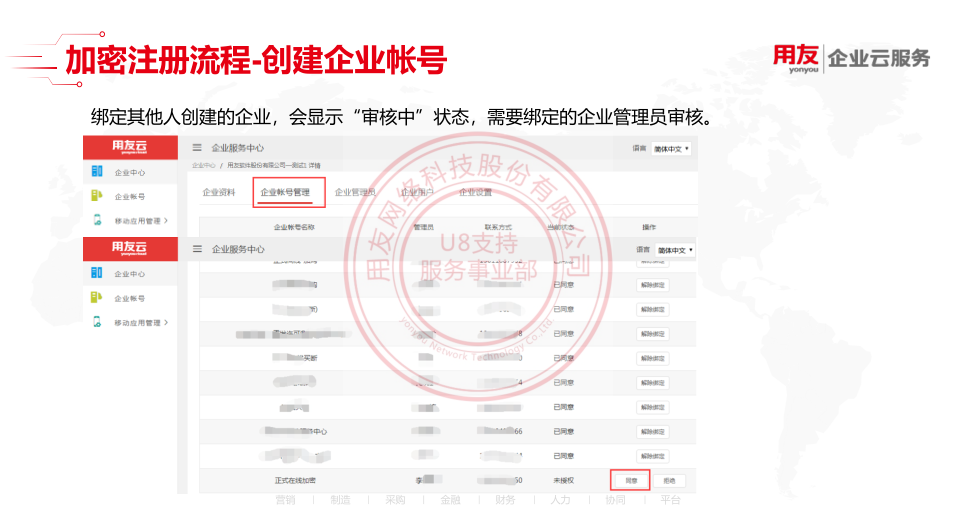This screenshot has width=956, height=531.
Task: Click footer text 财务
Action: pyautogui.click(x=505, y=500)
